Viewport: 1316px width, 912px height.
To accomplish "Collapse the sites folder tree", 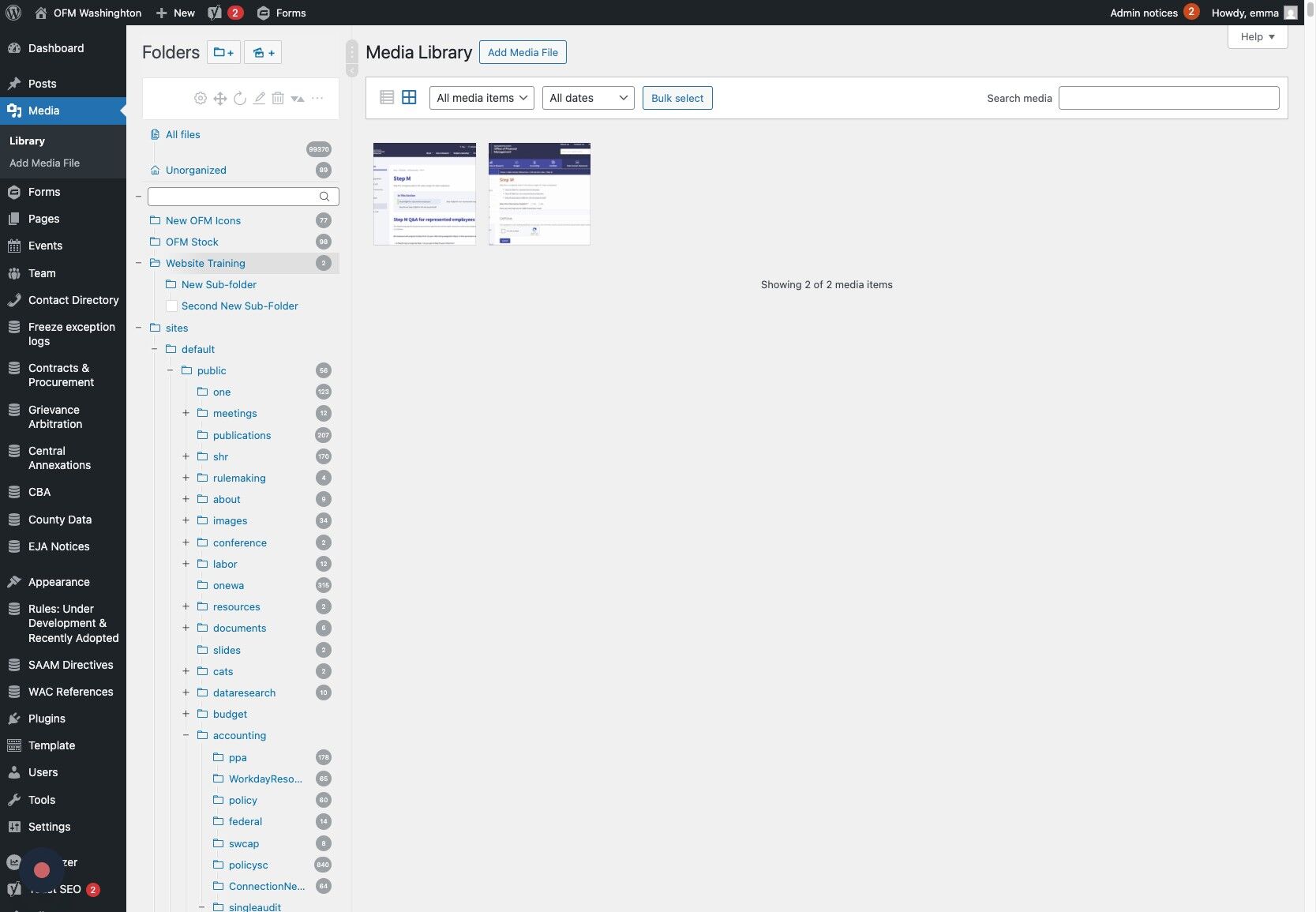I will click(139, 328).
